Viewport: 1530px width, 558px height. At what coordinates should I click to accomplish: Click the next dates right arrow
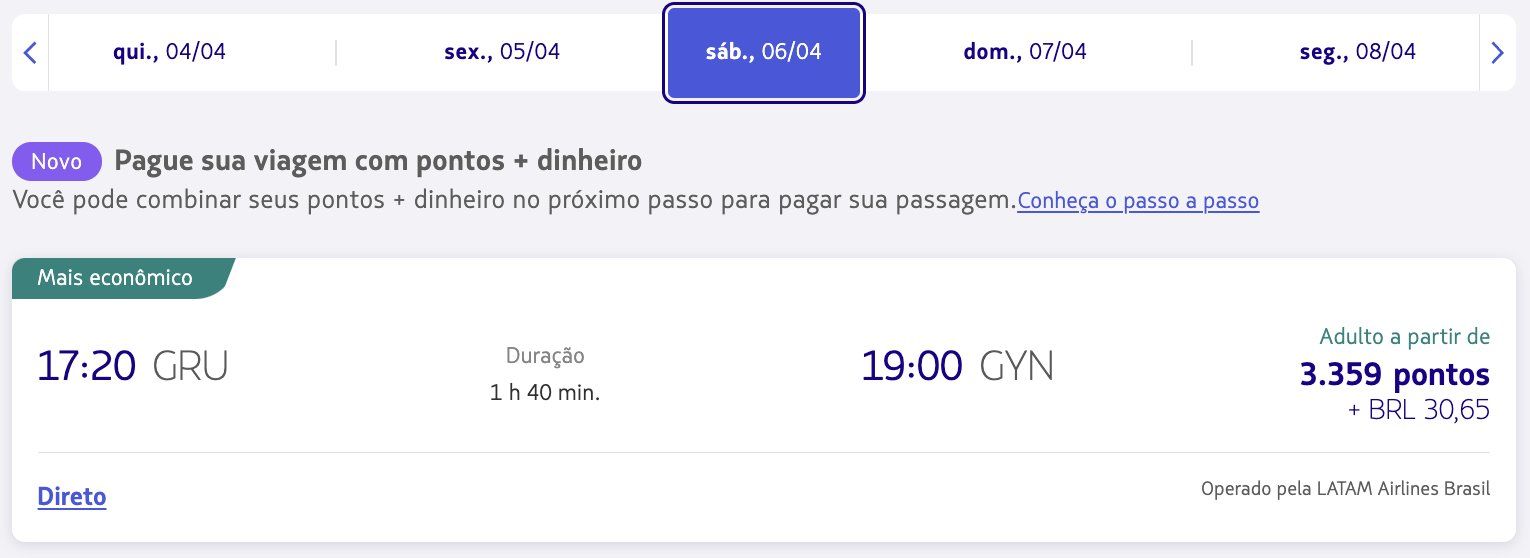tap(1497, 52)
